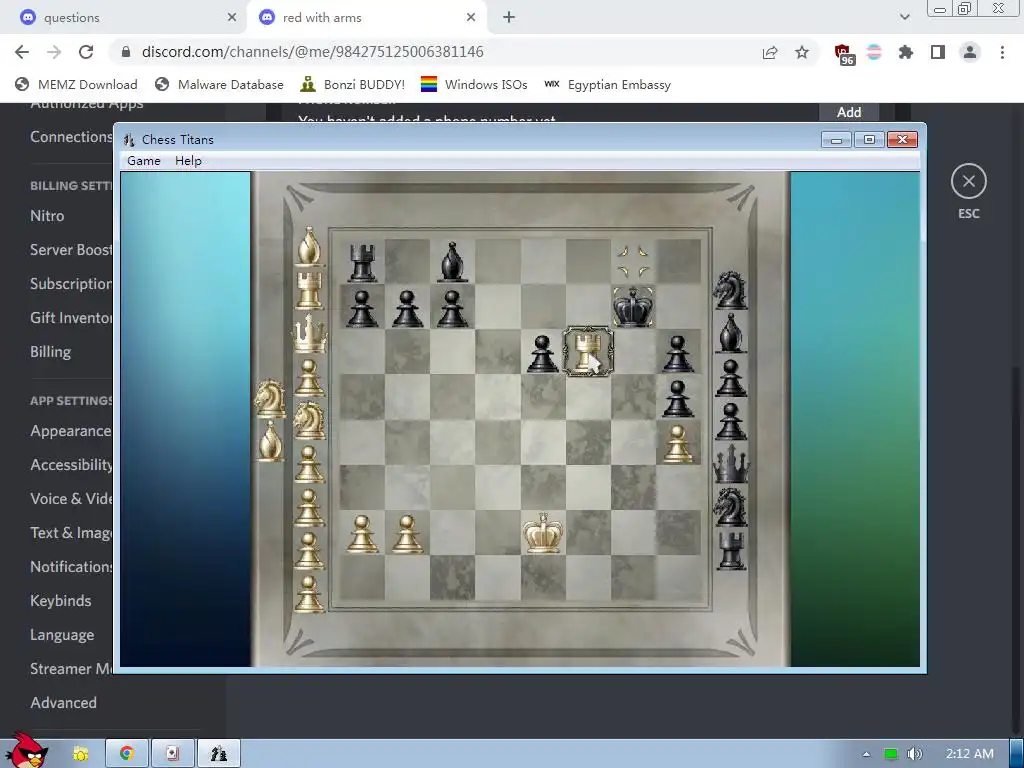Open the Windows ISOs bookmark
Screen dimensions: 1024x768
coord(474,84)
